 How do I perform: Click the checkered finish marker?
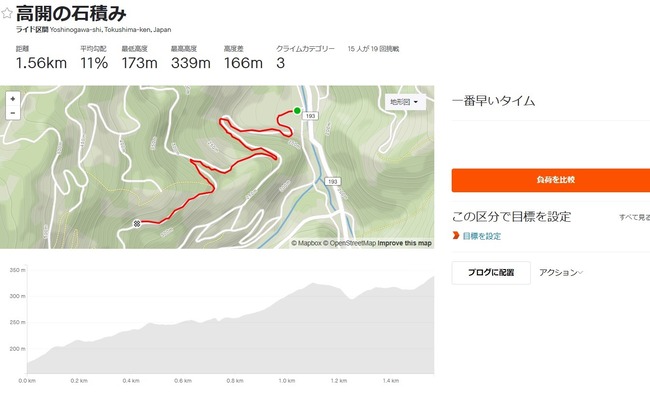(x=137, y=224)
